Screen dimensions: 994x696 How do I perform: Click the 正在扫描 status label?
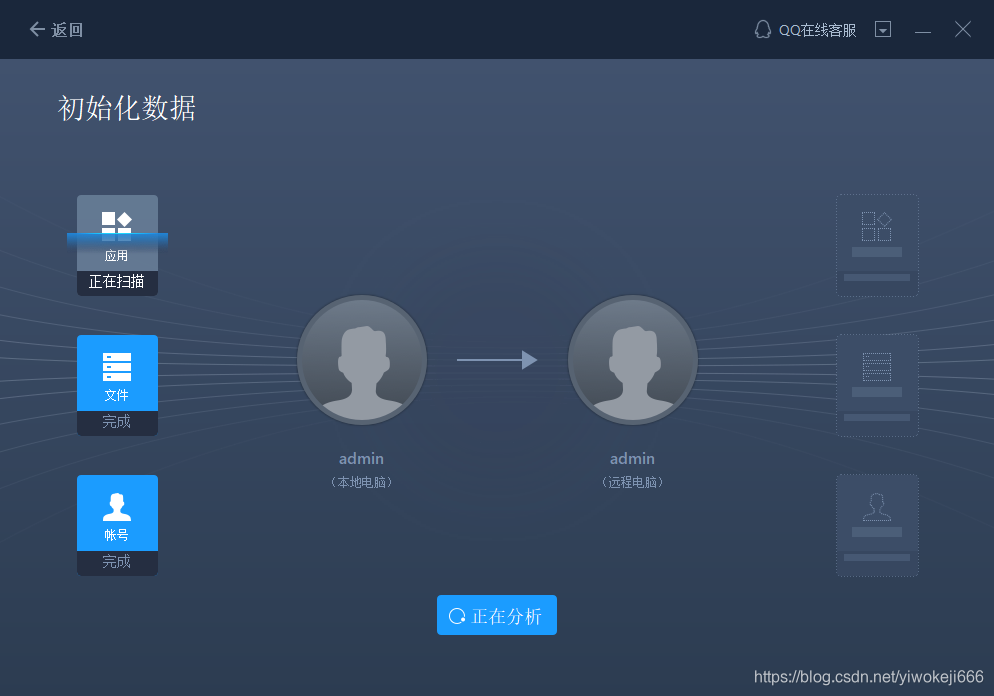click(117, 282)
